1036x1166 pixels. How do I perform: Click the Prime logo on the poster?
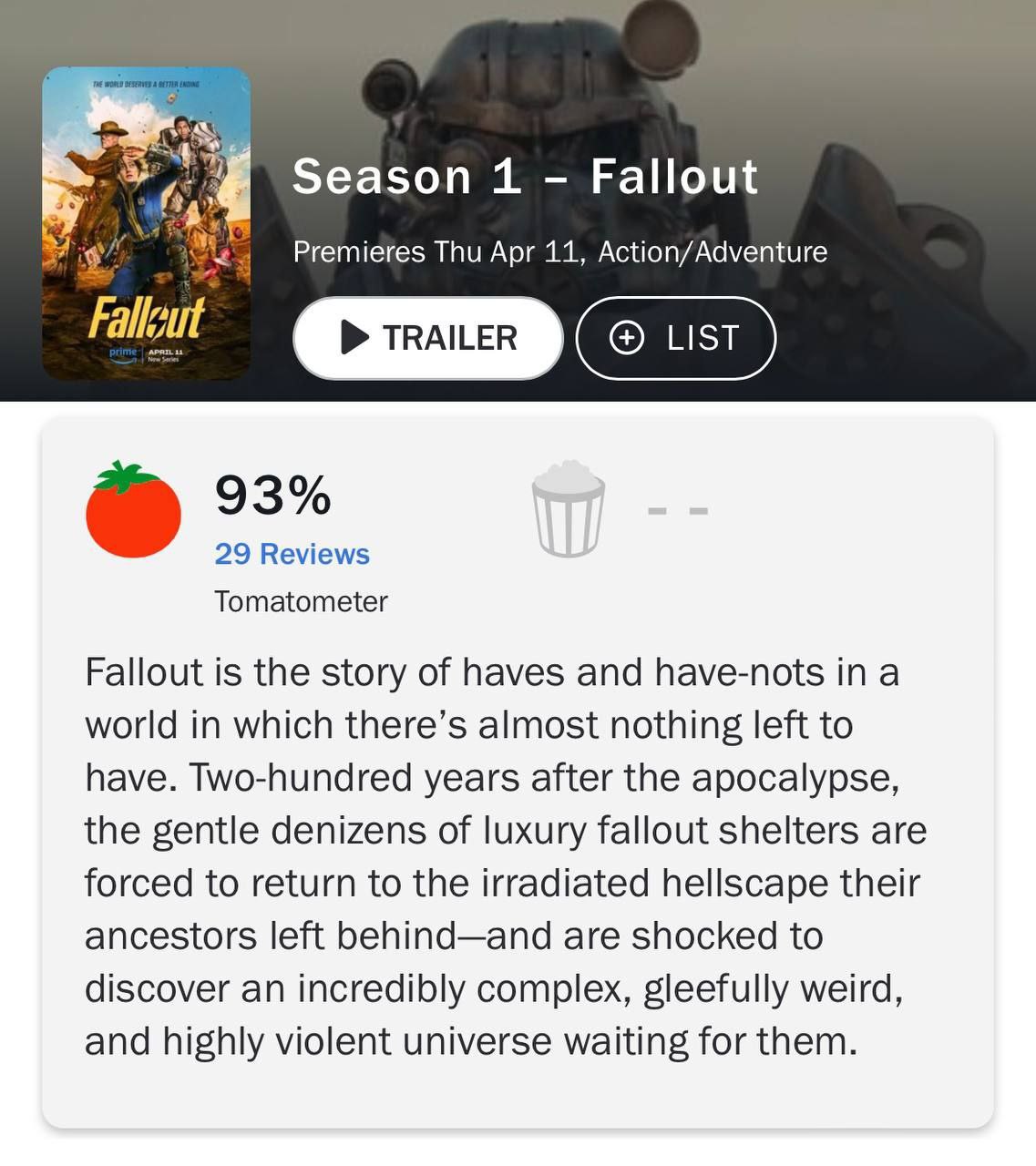coord(123,353)
